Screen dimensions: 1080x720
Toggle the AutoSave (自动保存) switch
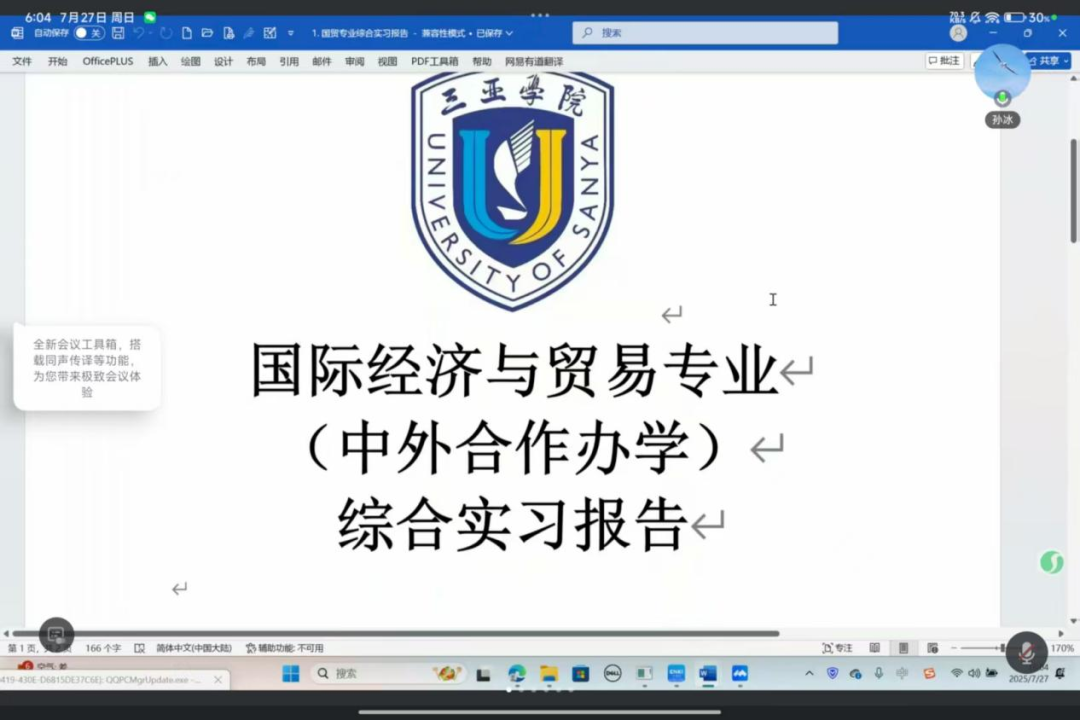(x=90, y=33)
